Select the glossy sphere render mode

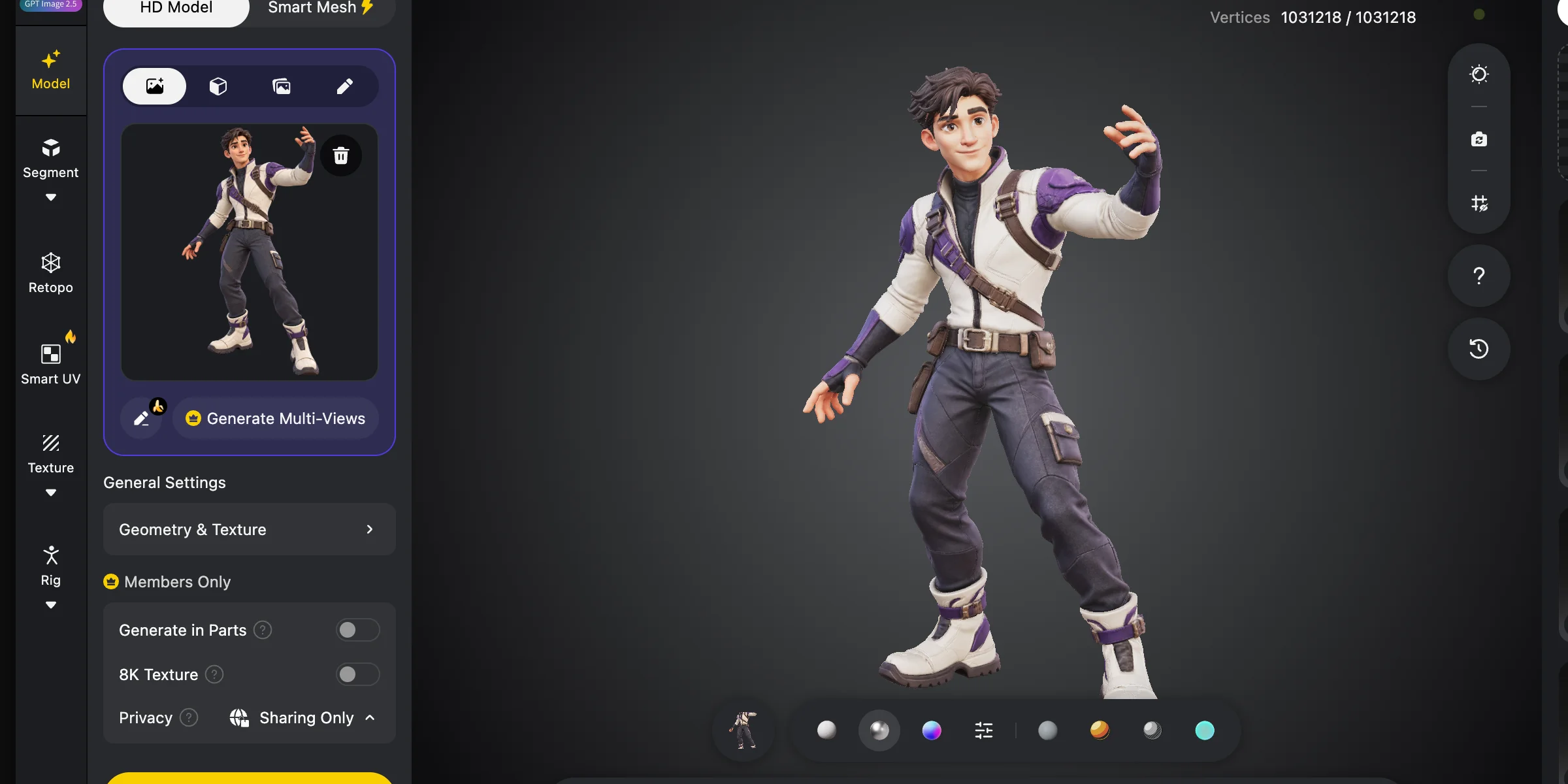pyautogui.click(x=879, y=730)
